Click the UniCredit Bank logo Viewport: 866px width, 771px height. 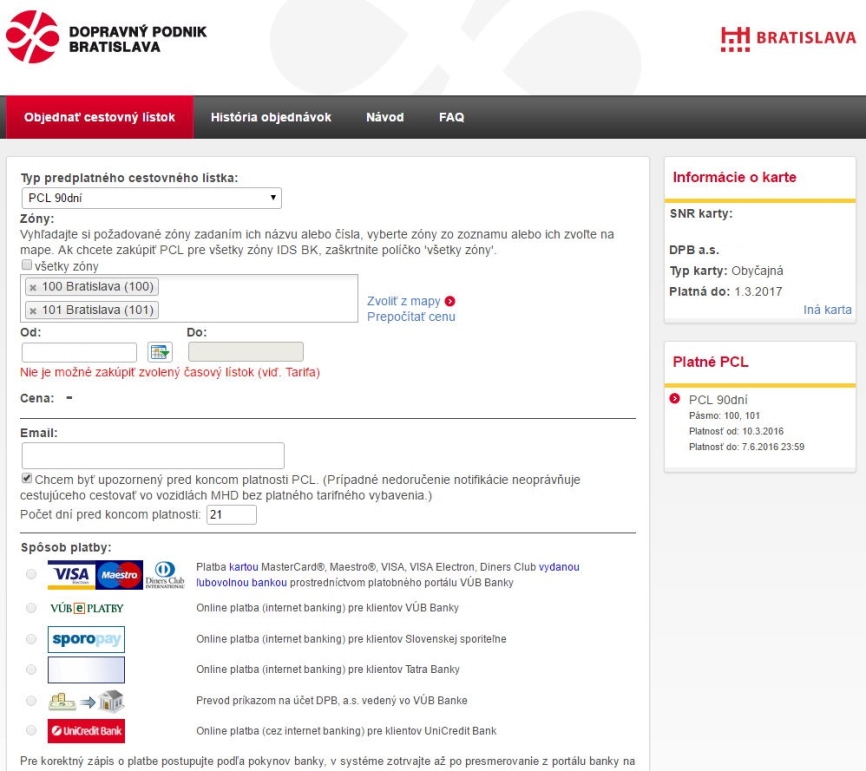click(x=86, y=731)
